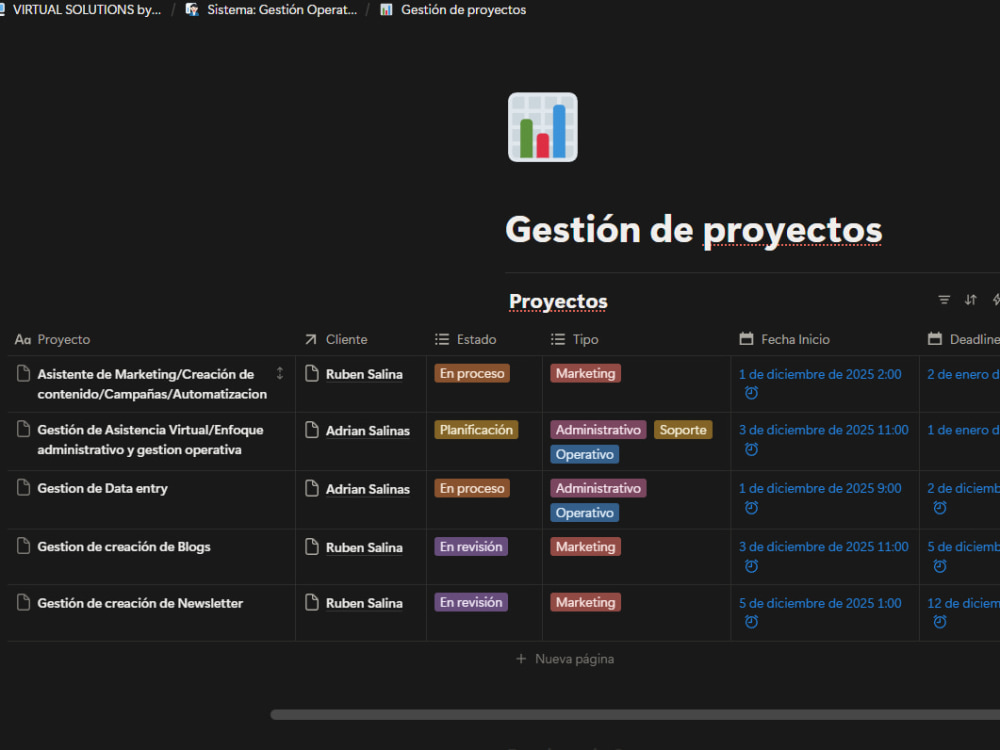Click date 5 de diciembre de 2025 1:00
The image size is (1000, 750).
(x=820, y=603)
